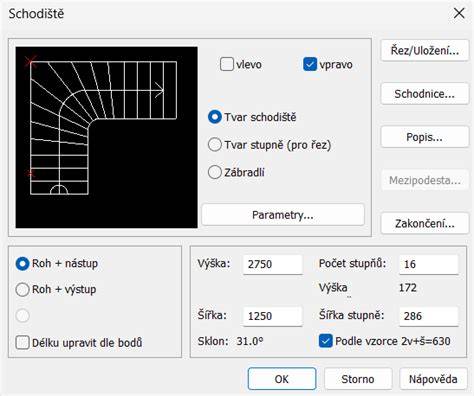Screen dimensions: 474x396
Task: Open Schodnice... settings
Action: pos(425,94)
